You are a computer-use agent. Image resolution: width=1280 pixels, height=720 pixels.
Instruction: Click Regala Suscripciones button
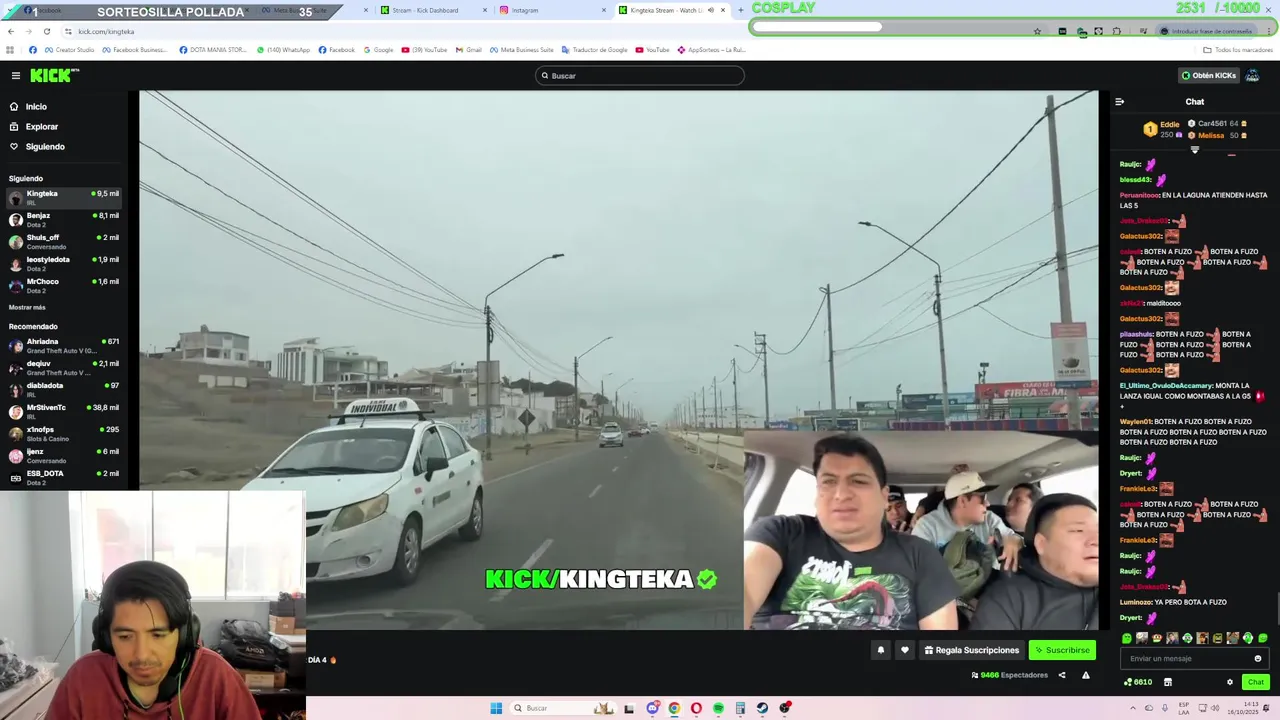(971, 650)
